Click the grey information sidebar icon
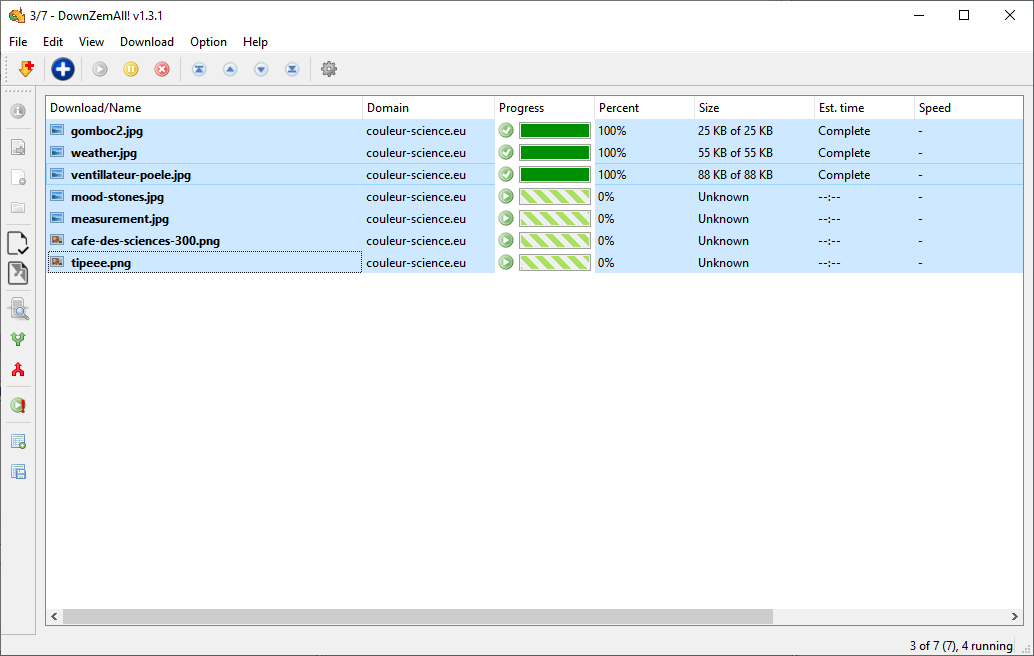Screen dimensions: 1034x656 (x=18, y=111)
